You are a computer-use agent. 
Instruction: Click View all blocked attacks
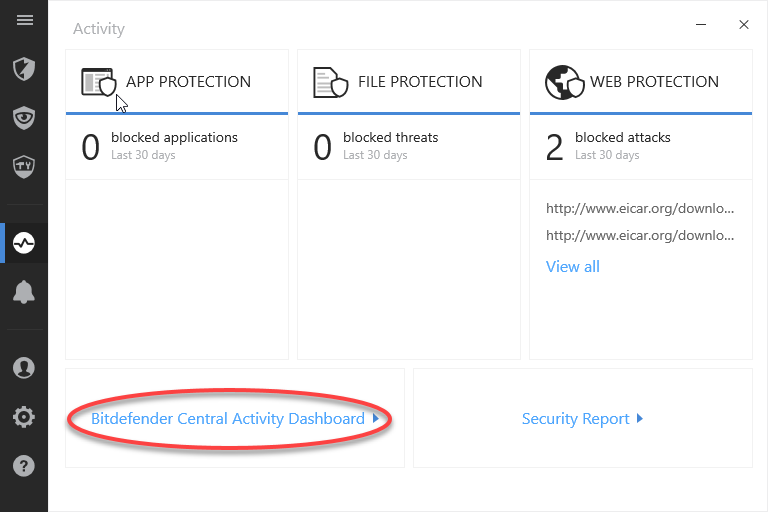573,267
